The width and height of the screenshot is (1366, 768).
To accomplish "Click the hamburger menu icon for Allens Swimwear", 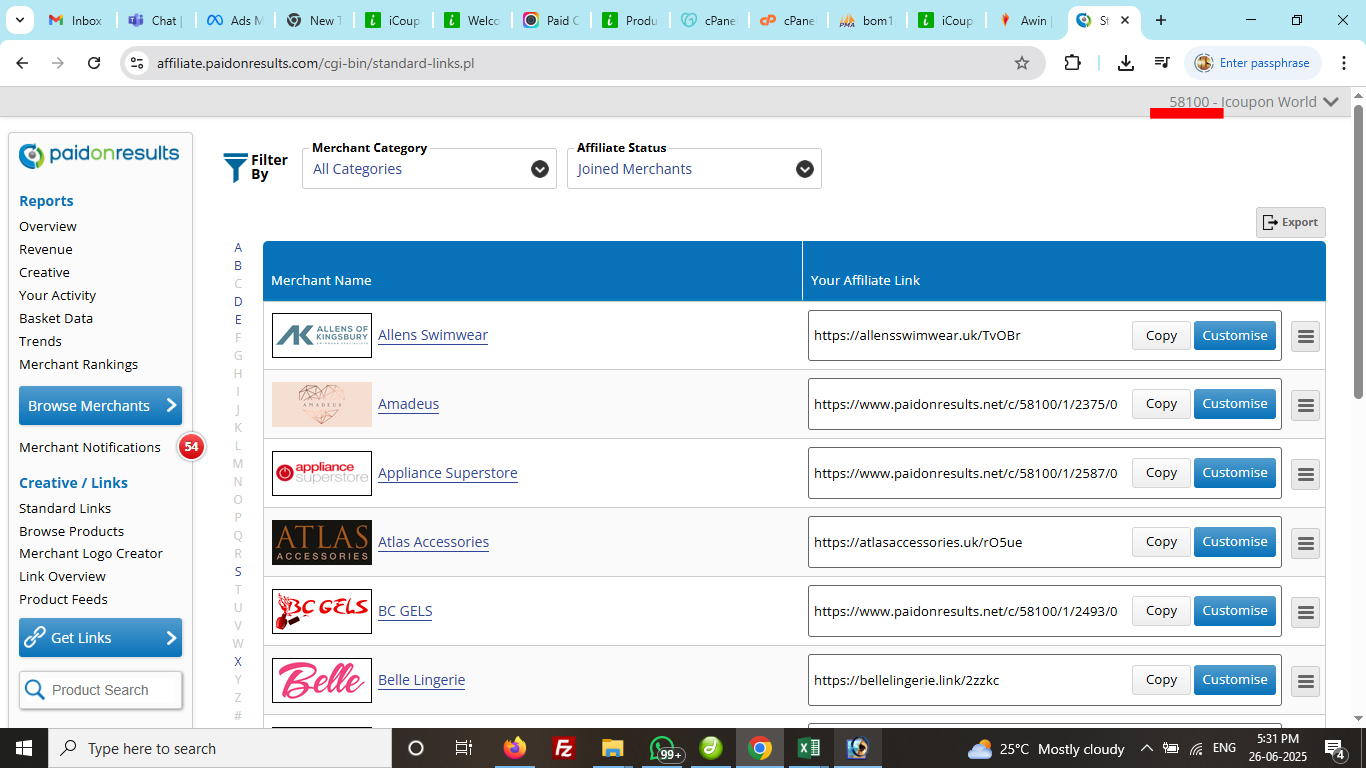I will click(1305, 337).
